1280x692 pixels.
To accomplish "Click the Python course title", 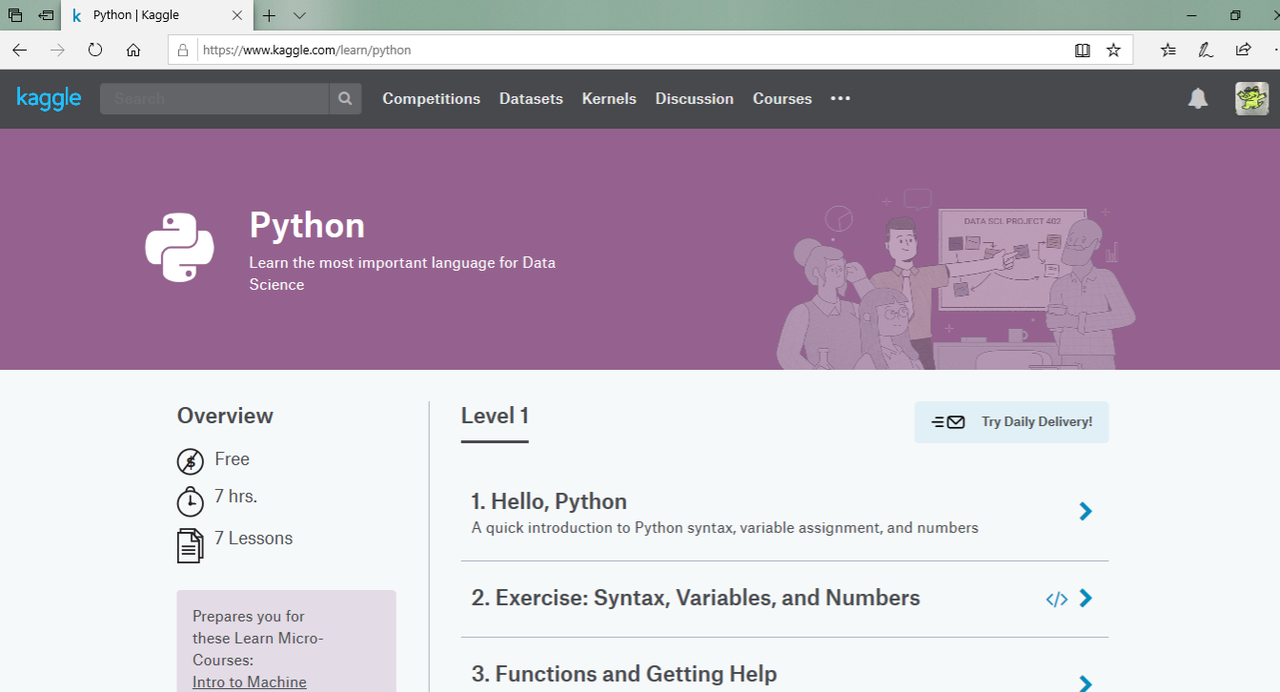I will point(307,225).
